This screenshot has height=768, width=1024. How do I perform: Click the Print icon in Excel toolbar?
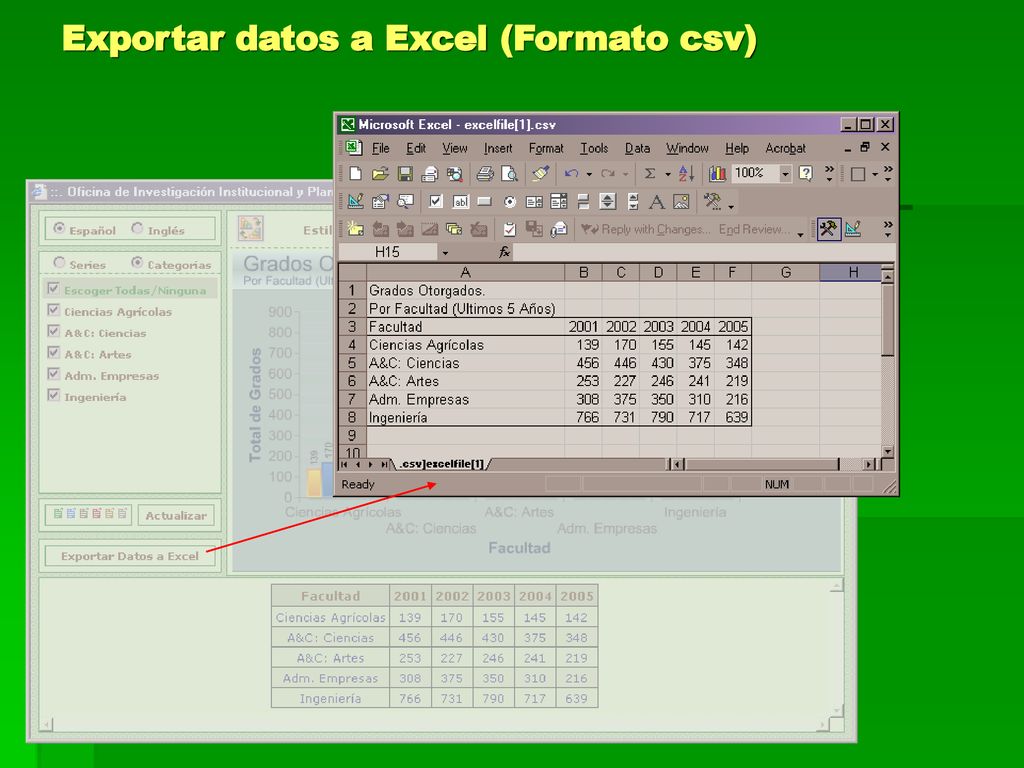pyautogui.click(x=485, y=174)
